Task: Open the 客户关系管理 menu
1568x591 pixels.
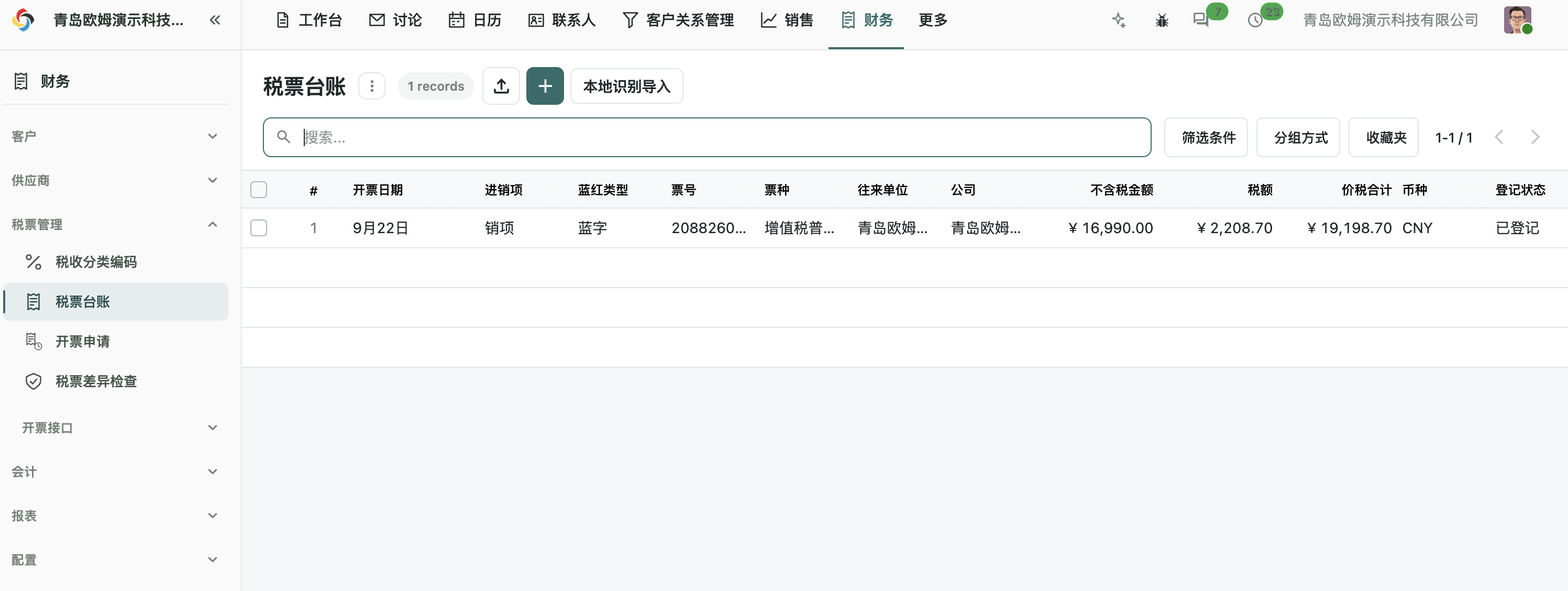Action: [679, 20]
